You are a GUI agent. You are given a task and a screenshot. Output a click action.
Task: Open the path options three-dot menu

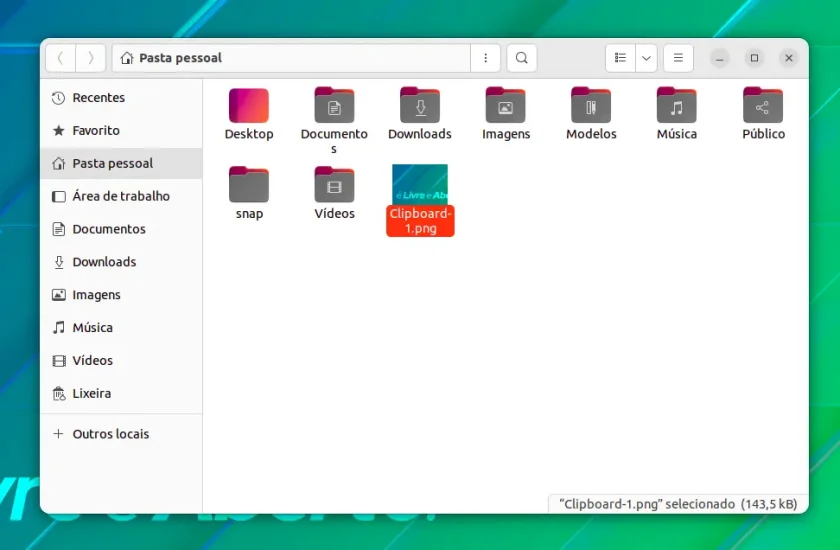[x=485, y=58]
